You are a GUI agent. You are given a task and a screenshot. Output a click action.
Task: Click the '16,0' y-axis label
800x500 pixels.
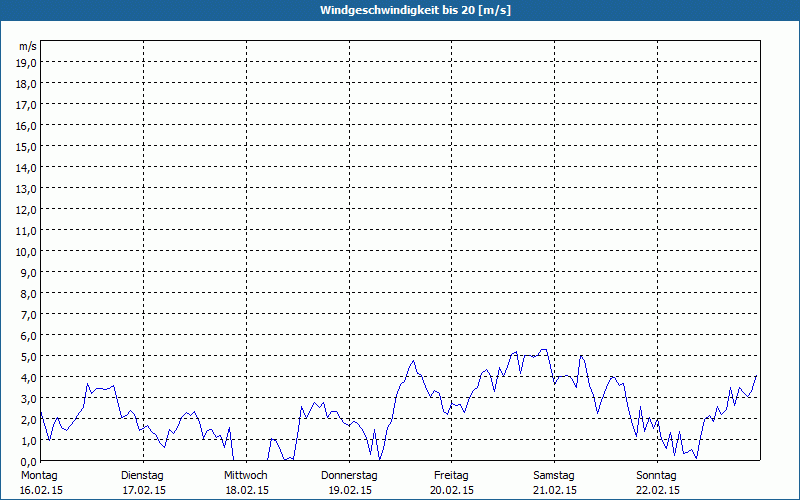point(26,126)
